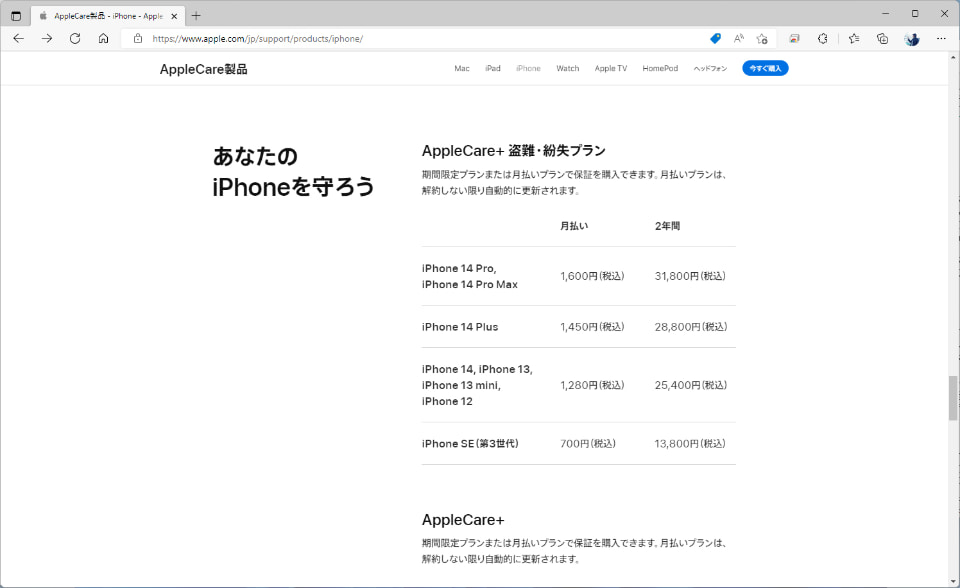Screen dimensions: 960x588
Task: View site security info via the lock icon
Action: [x=135, y=38]
